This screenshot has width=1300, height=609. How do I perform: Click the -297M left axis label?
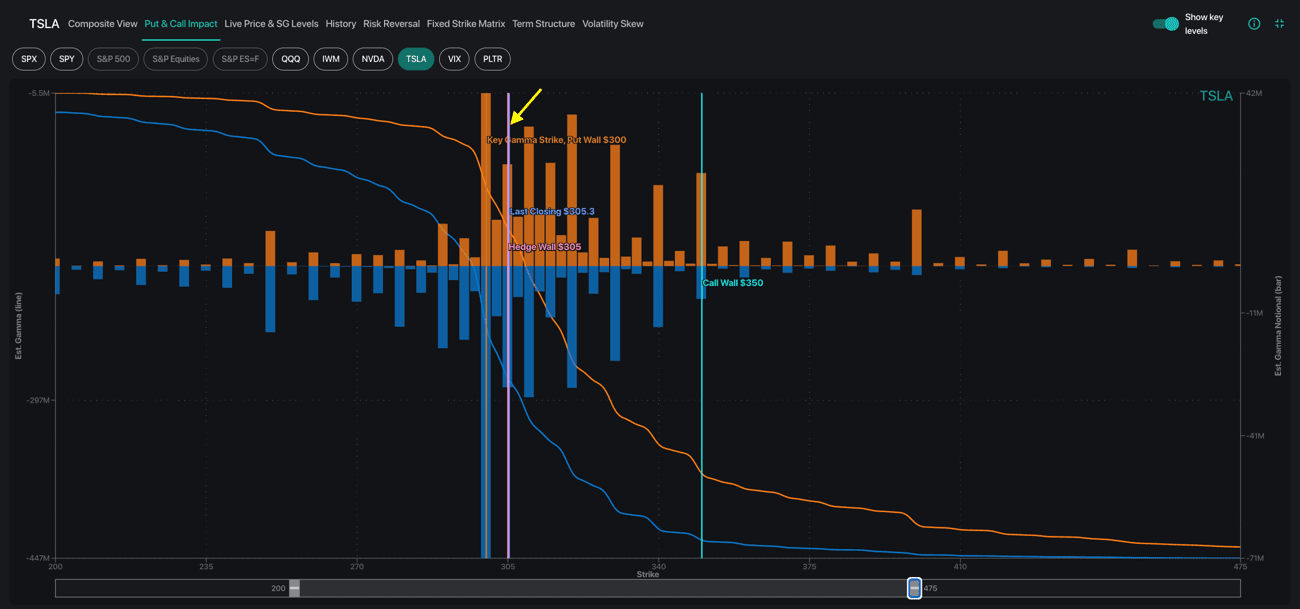38,400
